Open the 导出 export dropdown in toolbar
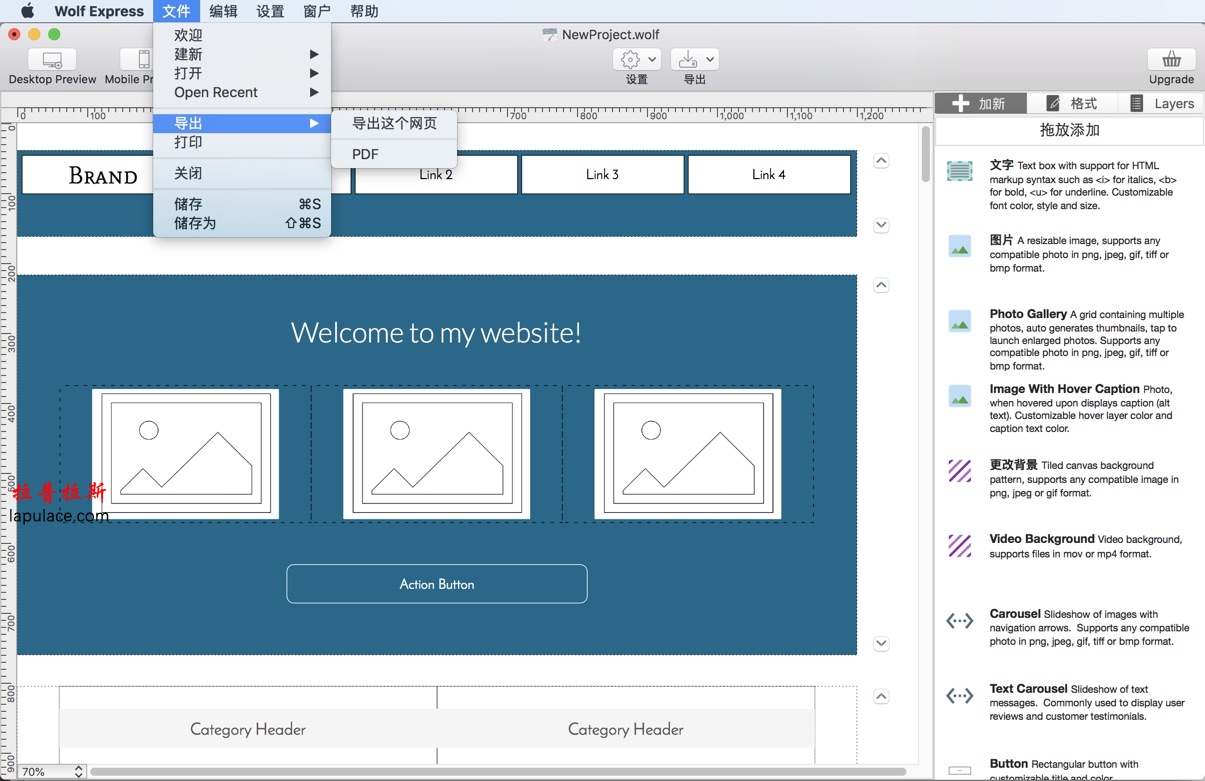Viewport: 1205px width, 781px height. [694, 59]
